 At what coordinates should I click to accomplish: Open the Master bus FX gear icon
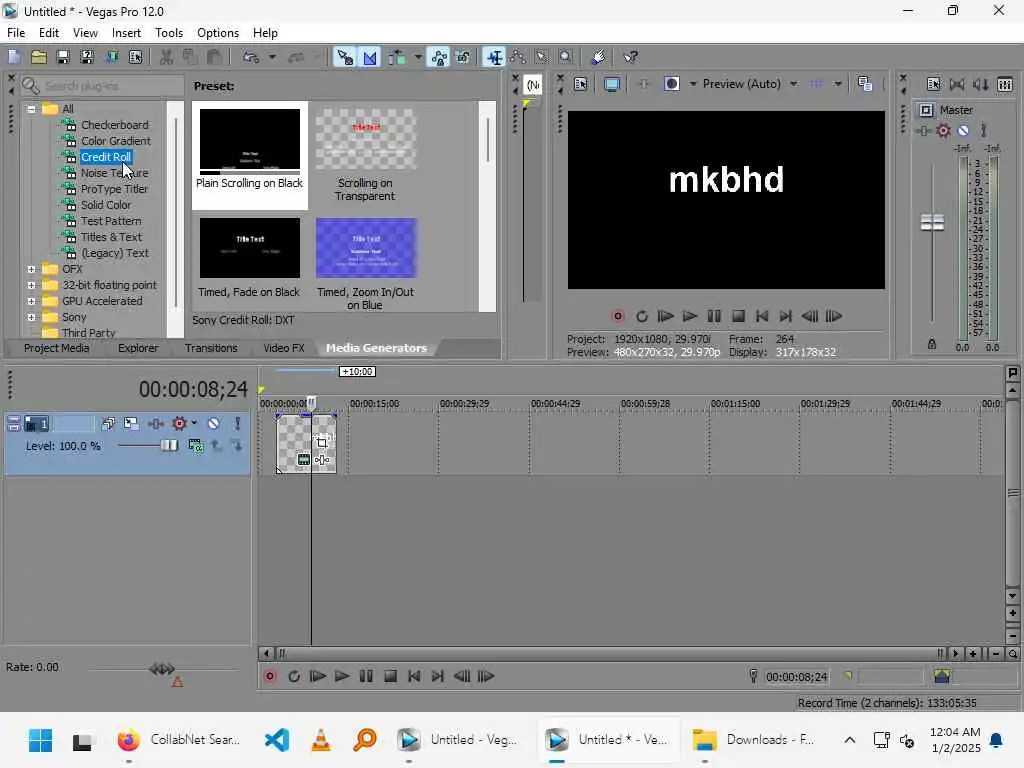coord(943,131)
